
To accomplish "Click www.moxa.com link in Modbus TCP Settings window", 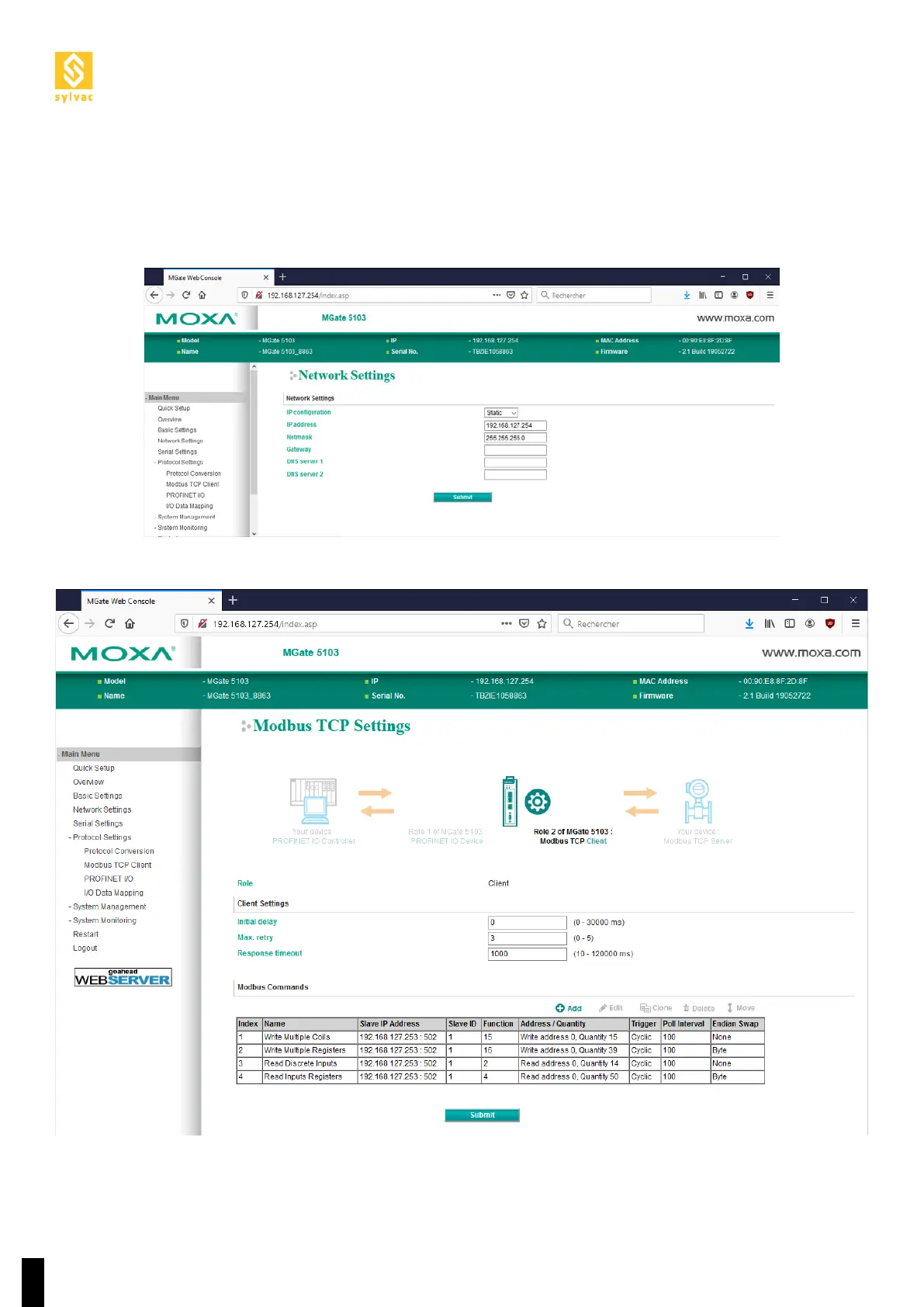I will click(x=811, y=653).
